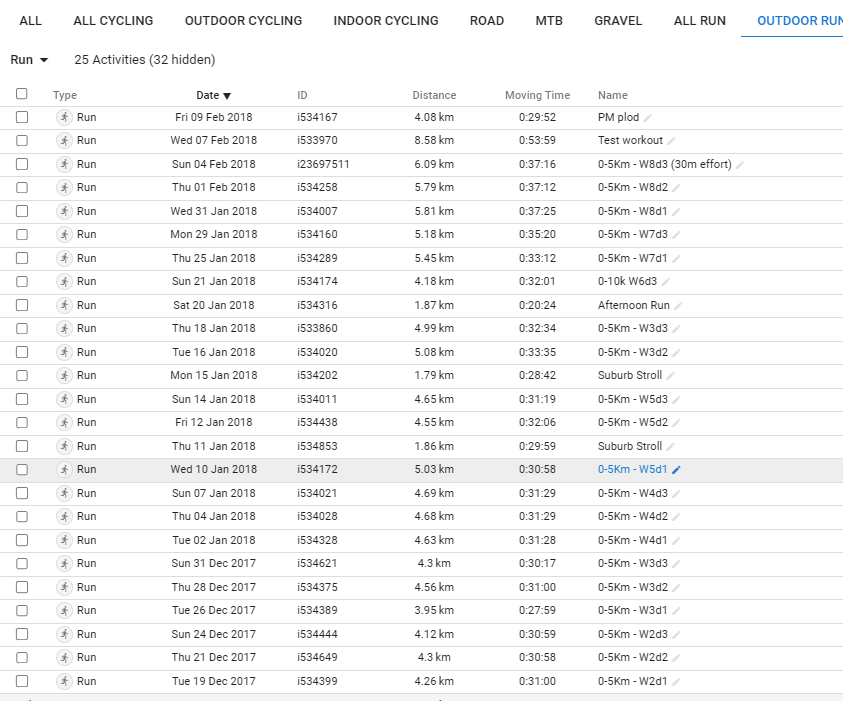The width and height of the screenshot is (843, 701).
Task: Sort activities by the ID column header
Action: pos(302,95)
